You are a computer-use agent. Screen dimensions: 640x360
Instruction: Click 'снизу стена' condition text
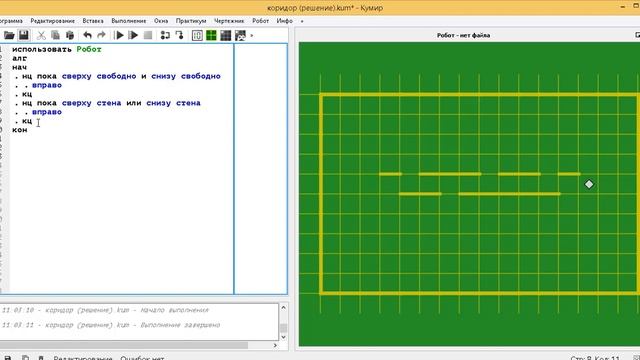(x=173, y=103)
